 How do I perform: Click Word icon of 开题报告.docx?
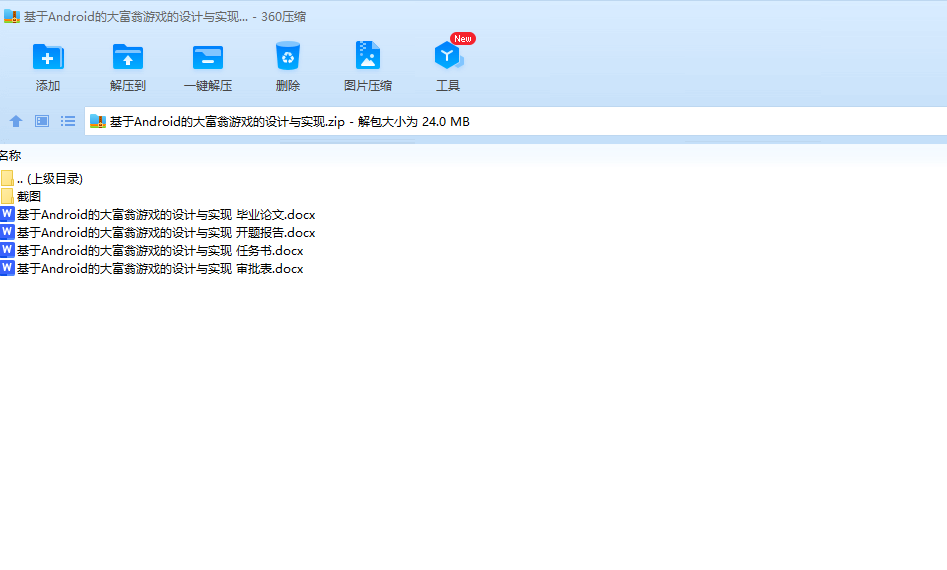(x=7, y=232)
